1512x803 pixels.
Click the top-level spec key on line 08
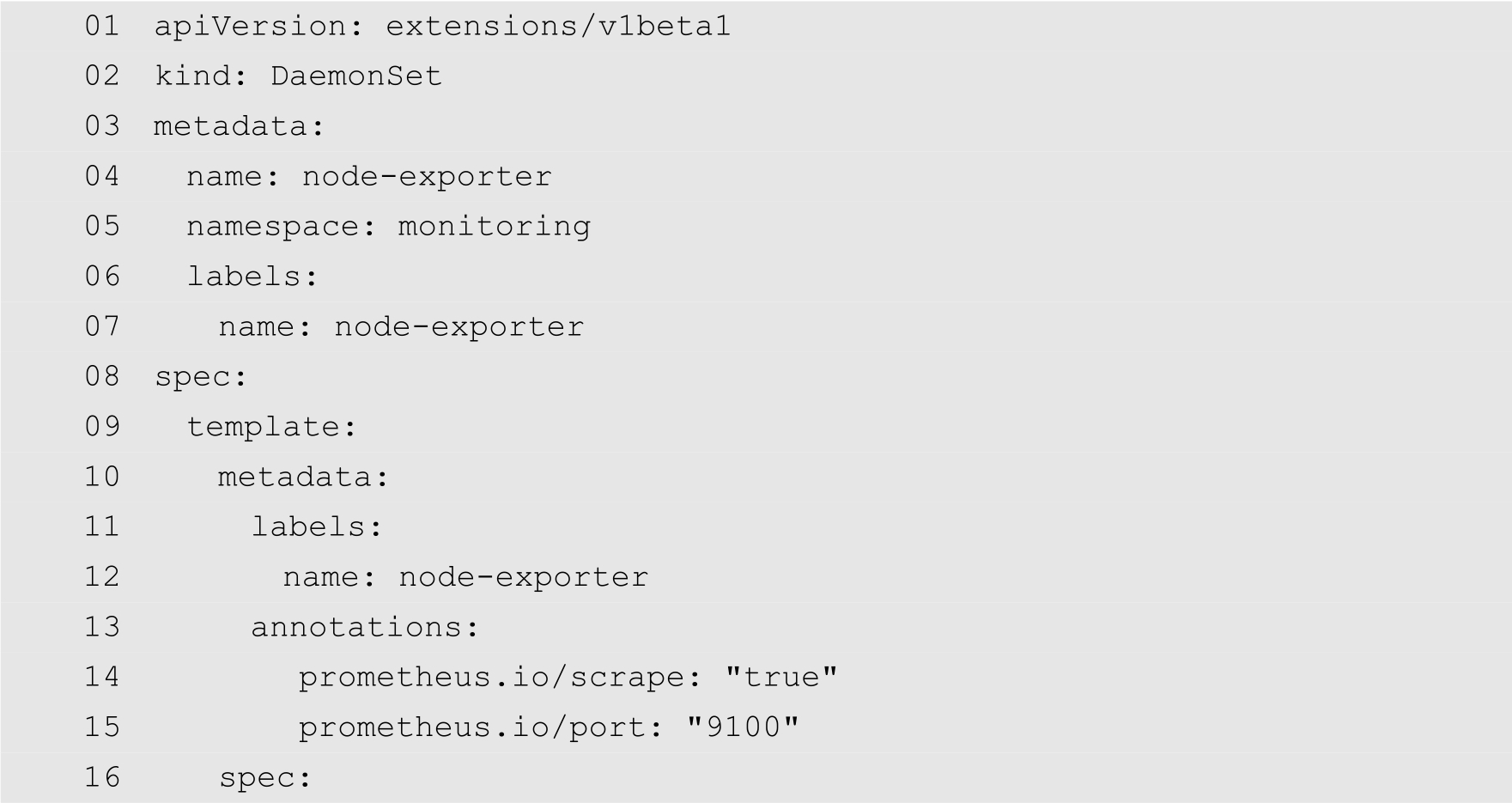pyautogui.click(x=195, y=377)
